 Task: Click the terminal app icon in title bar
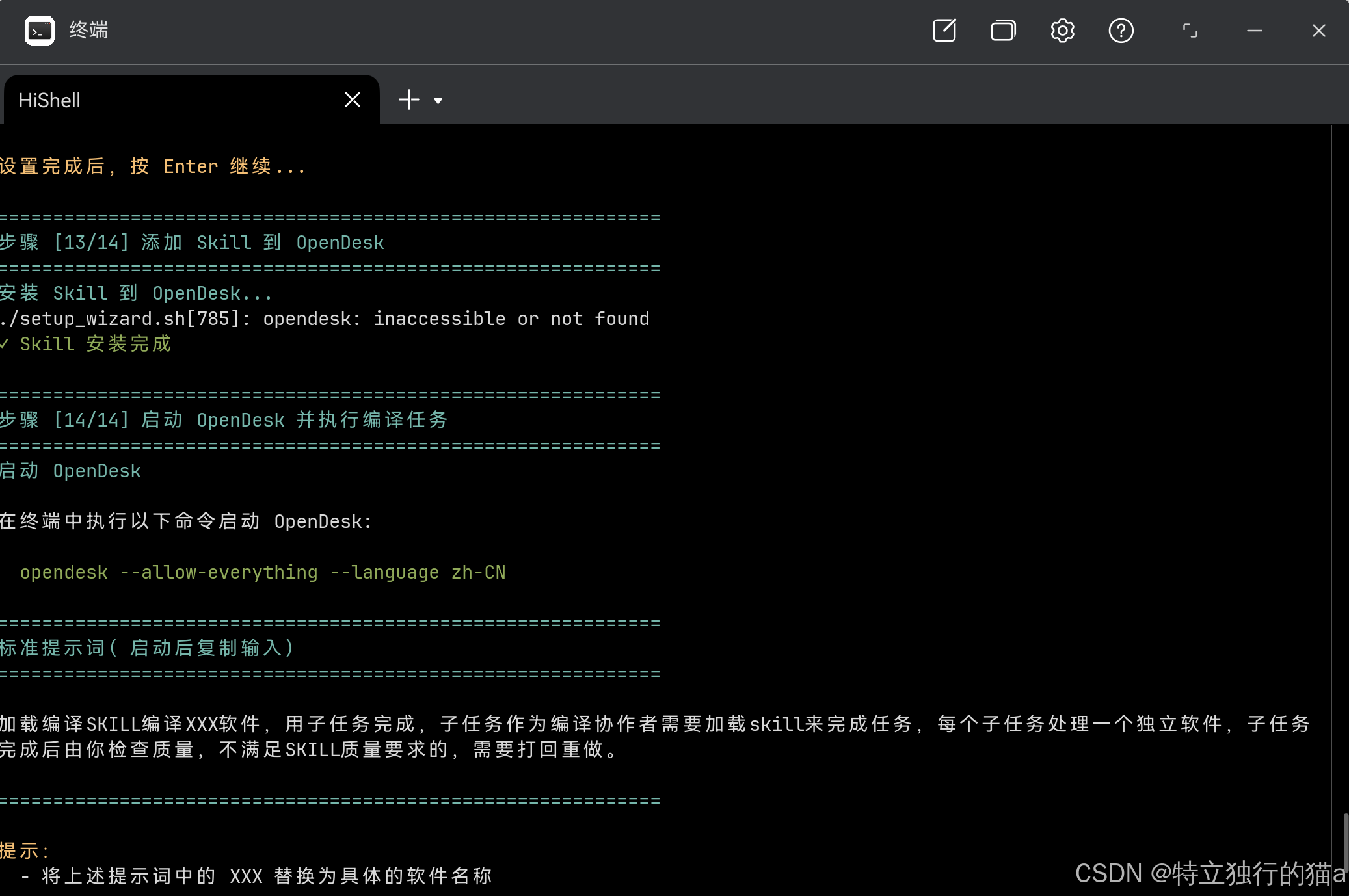pos(40,31)
